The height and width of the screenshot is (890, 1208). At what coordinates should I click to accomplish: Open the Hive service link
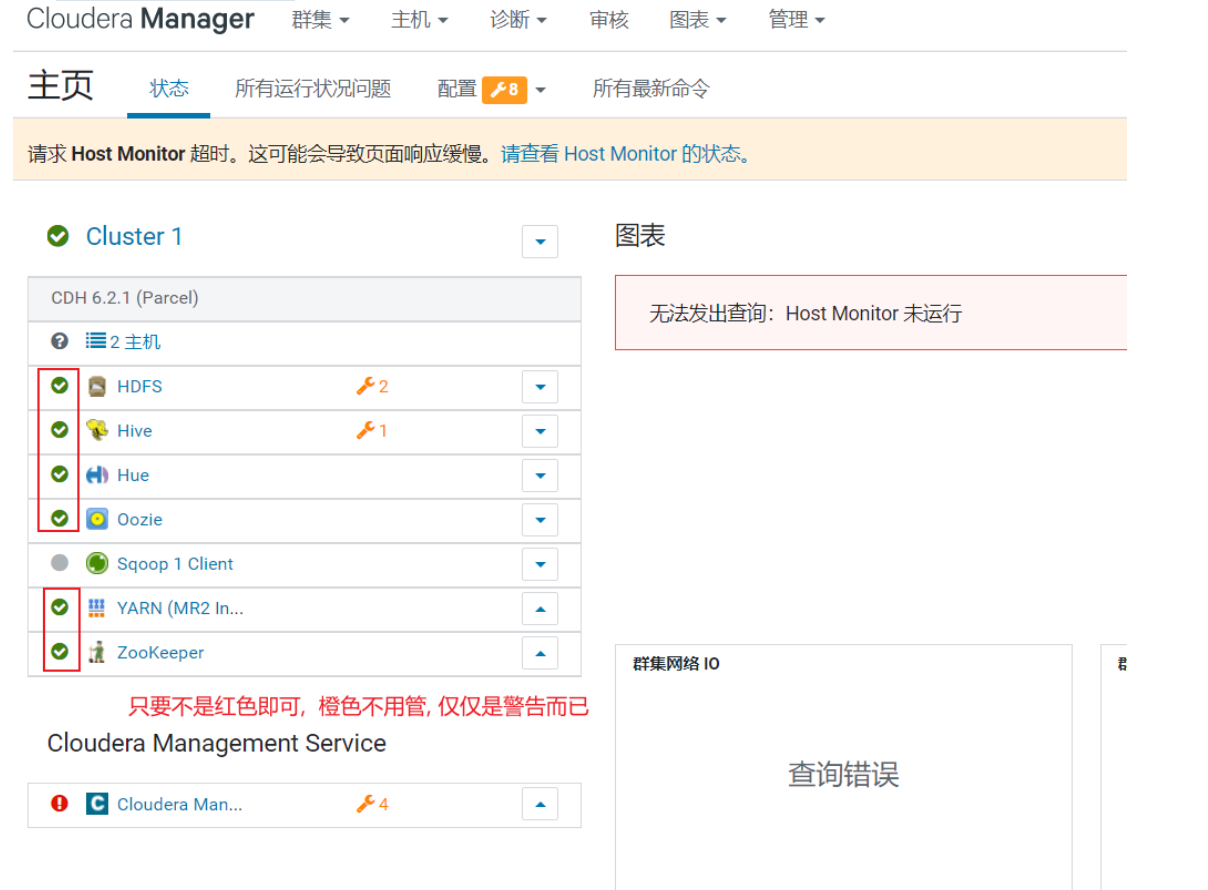pos(134,431)
